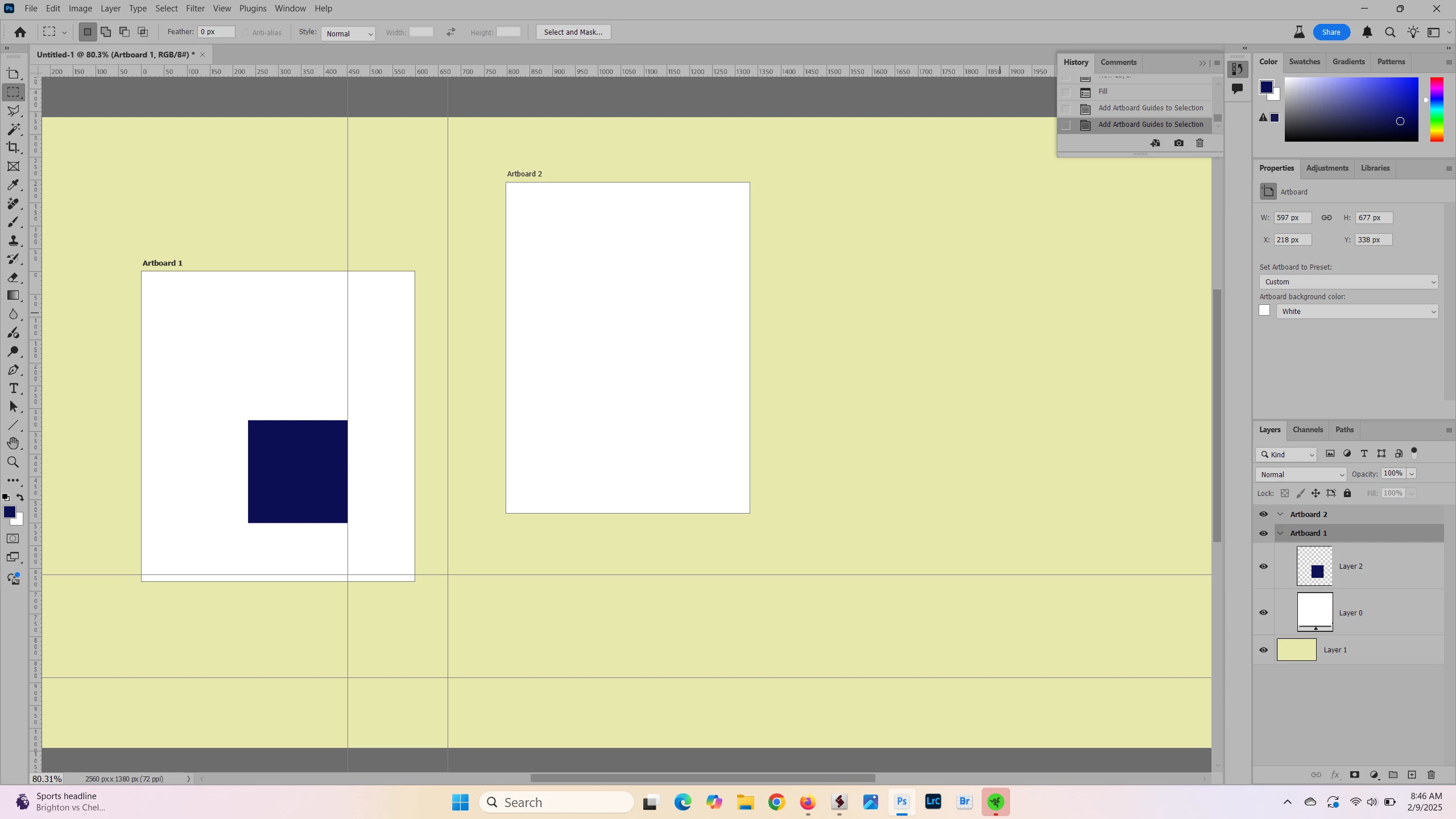The image size is (1456, 819).
Task: Click the Clone Stamp tool
Action: tap(13, 241)
